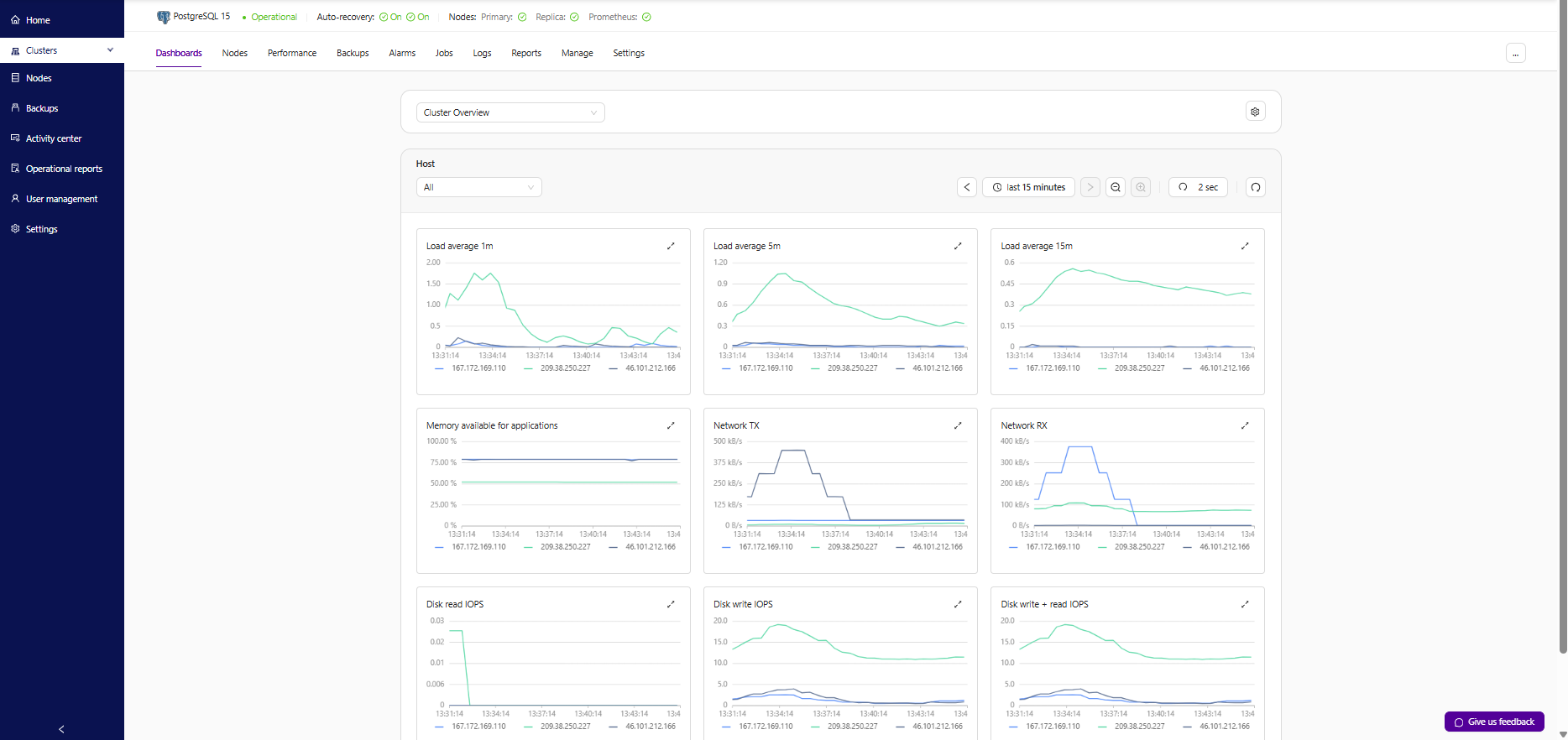
Task: Open the Cluster Overview dropdown
Action: tap(510, 112)
